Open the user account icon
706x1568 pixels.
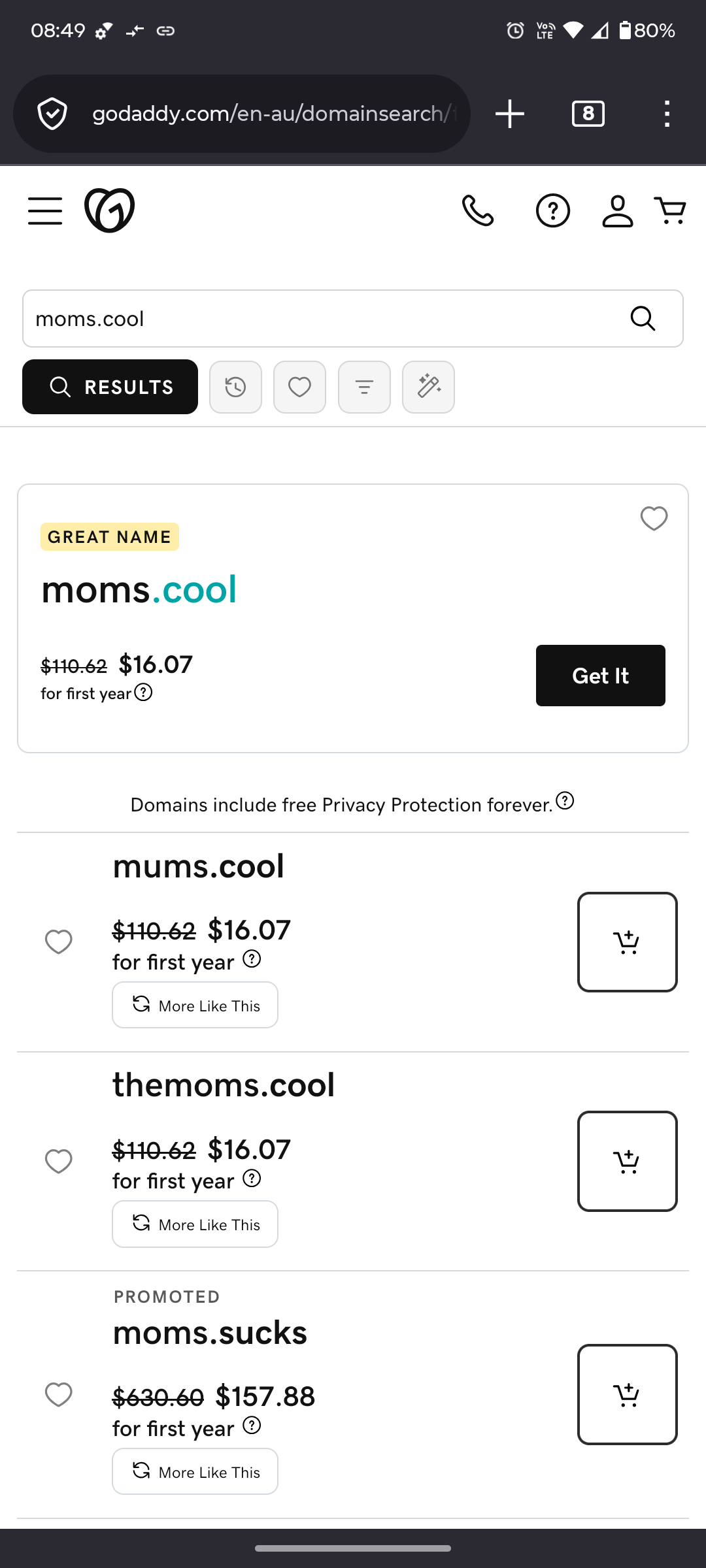617,211
